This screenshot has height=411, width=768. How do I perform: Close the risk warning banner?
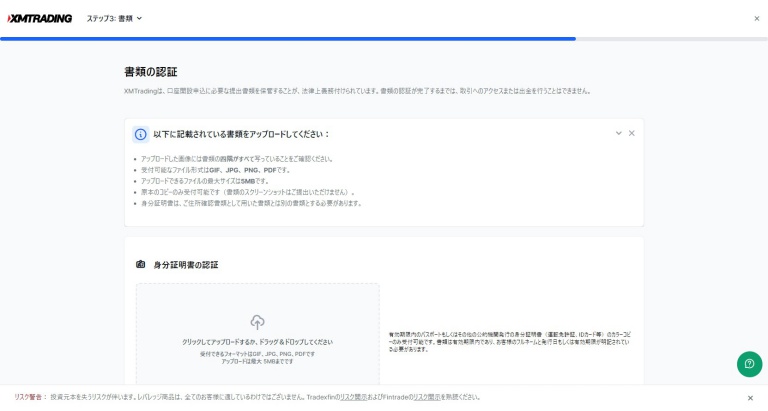(750, 398)
